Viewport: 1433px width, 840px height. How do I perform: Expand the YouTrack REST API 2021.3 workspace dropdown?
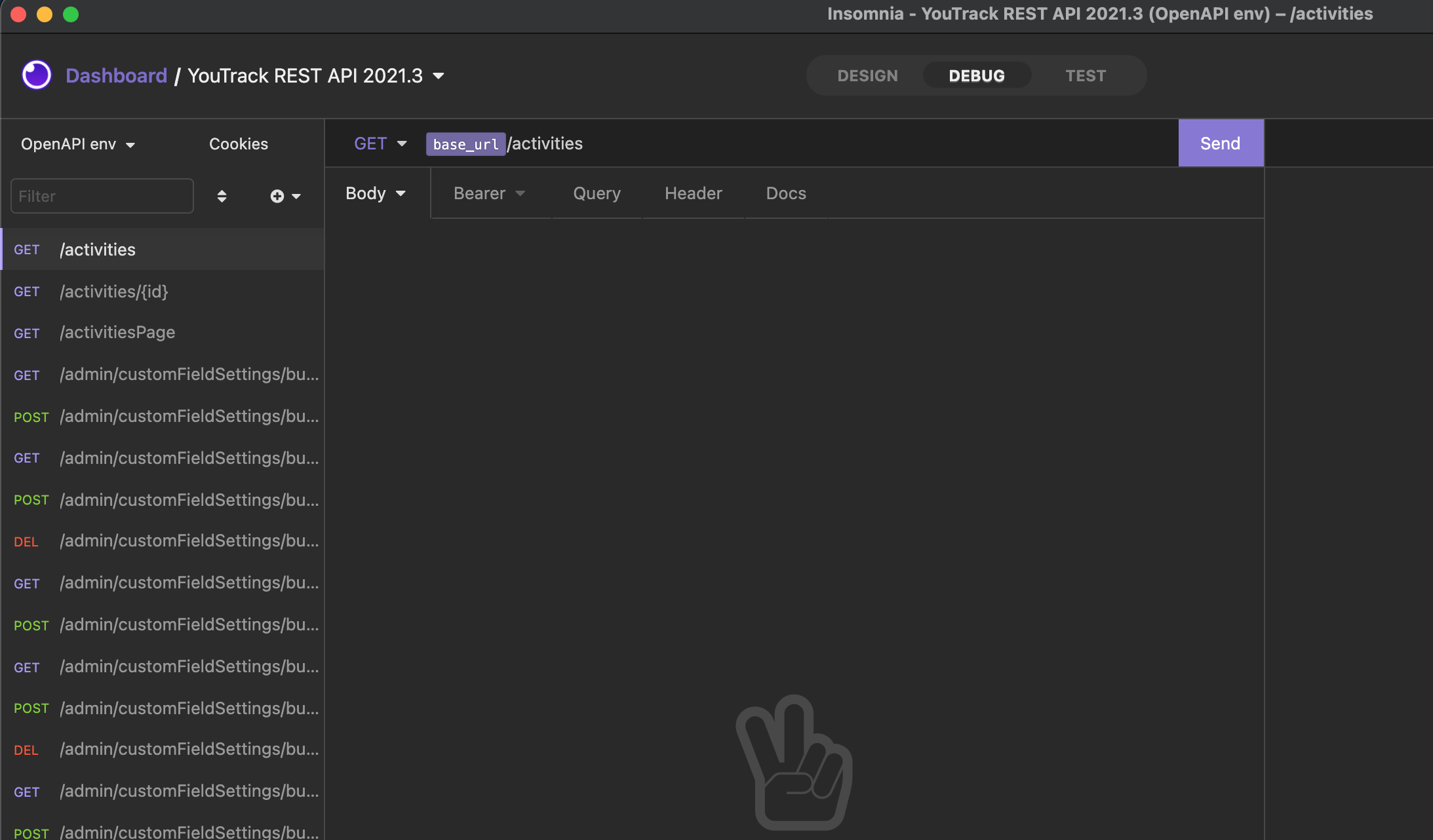[439, 76]
